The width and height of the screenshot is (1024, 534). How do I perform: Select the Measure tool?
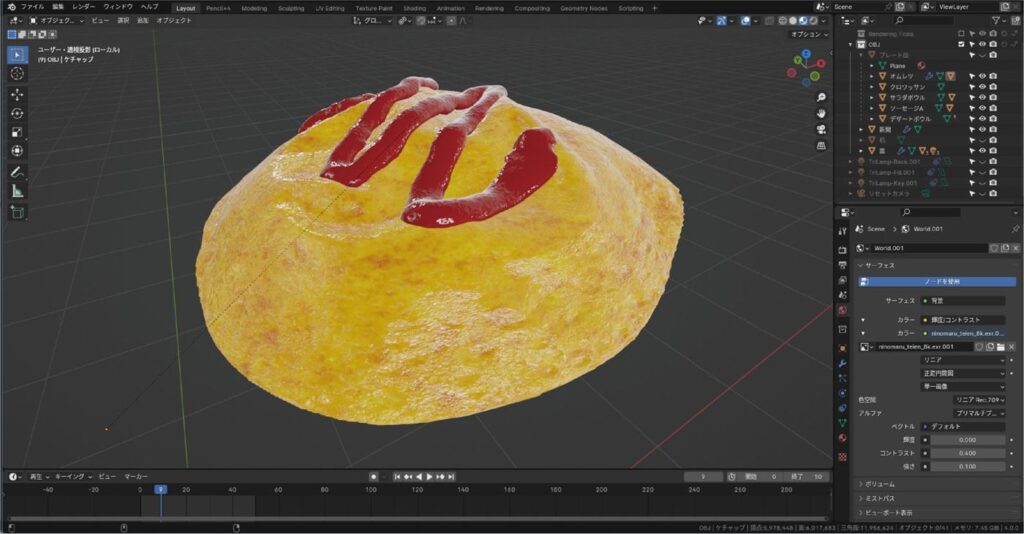click(x=18, y=191)
